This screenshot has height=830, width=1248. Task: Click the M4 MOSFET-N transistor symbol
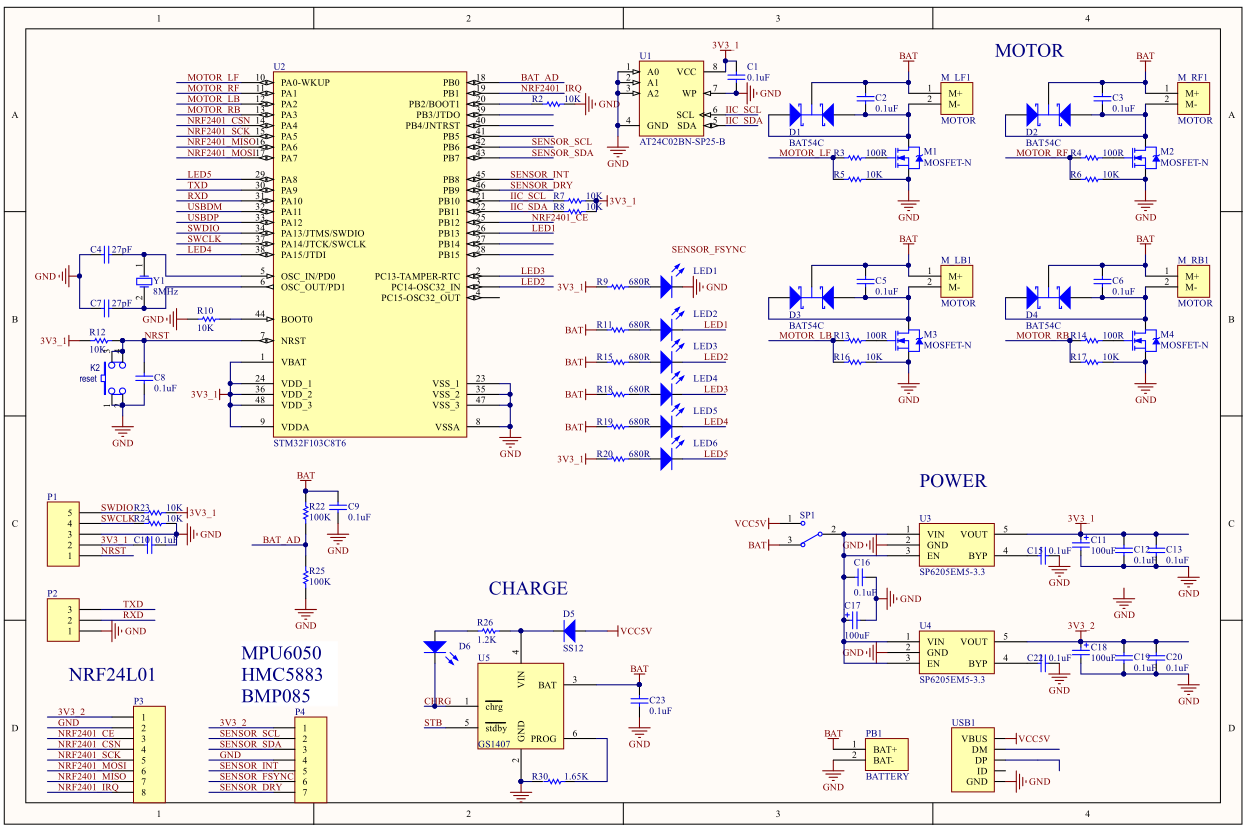[x=1145, y=340]
